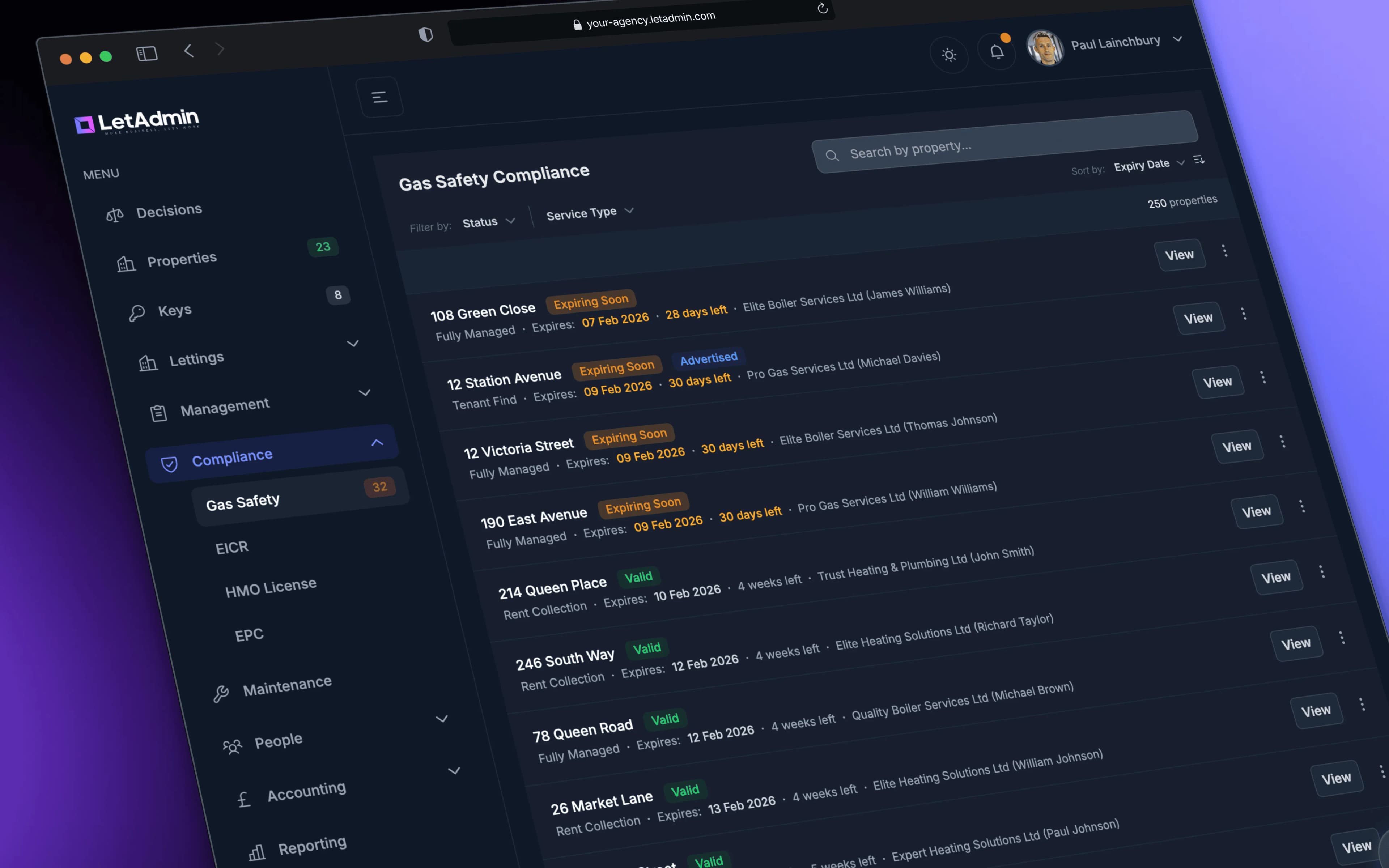
Task: Click the People icon in the sidebar
Action: (x=232, y=746)
